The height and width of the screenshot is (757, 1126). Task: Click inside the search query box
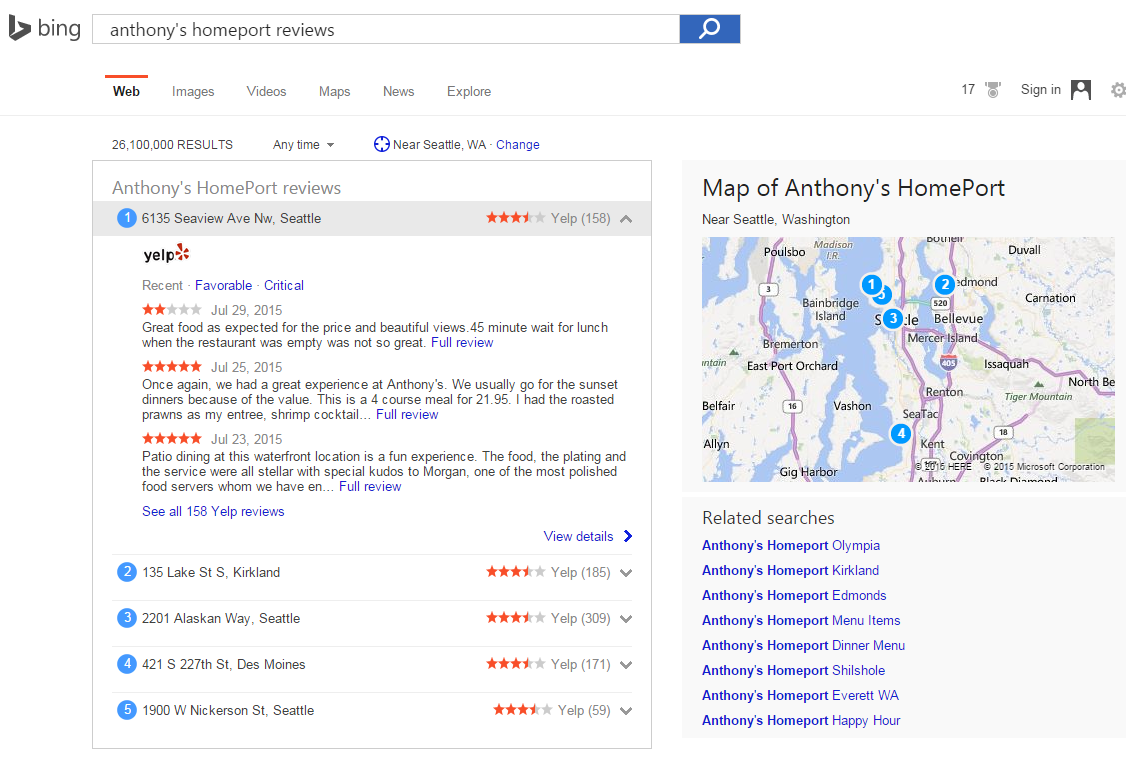(x=385, y=30)
